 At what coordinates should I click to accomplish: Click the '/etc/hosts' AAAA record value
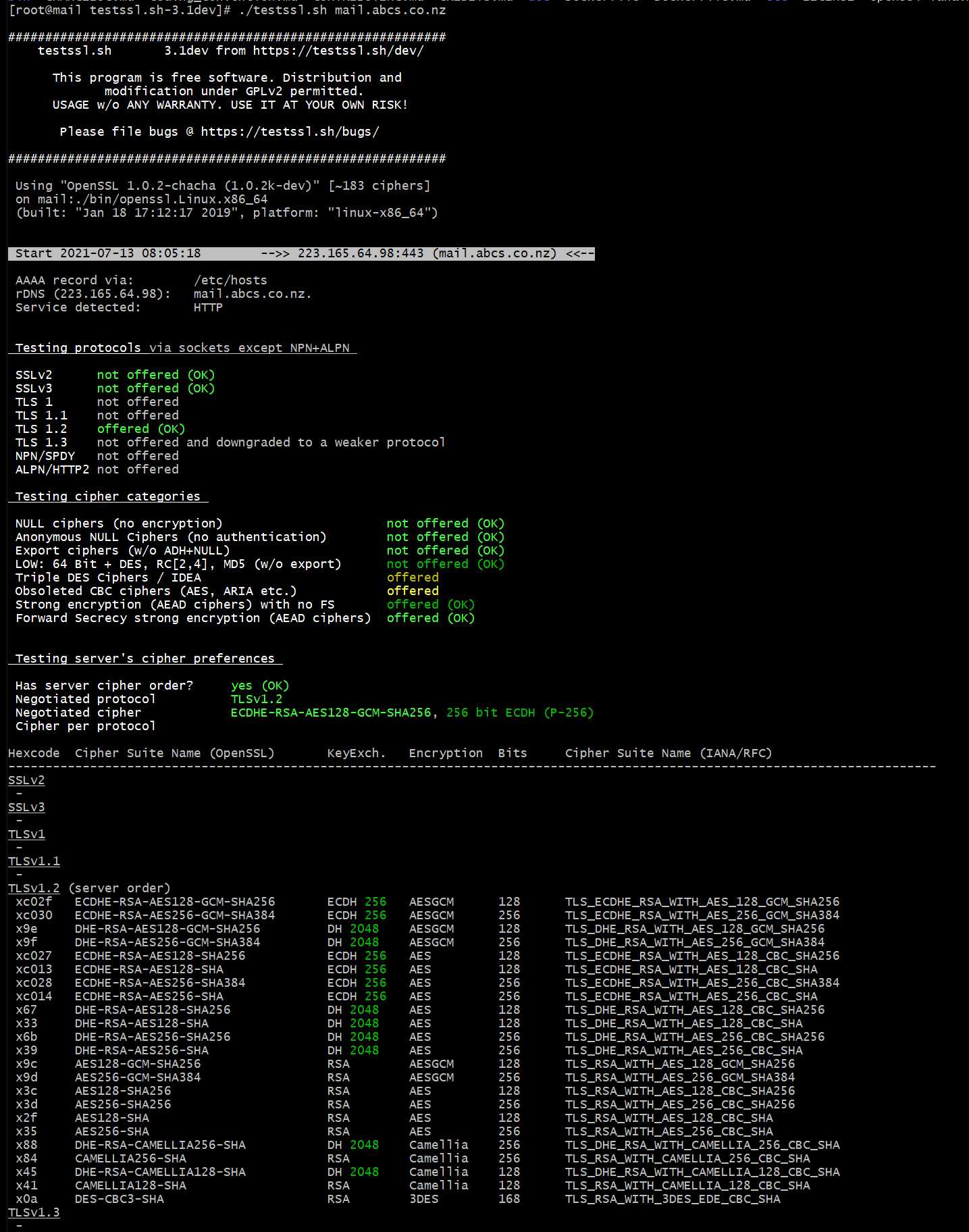(230, 280)
